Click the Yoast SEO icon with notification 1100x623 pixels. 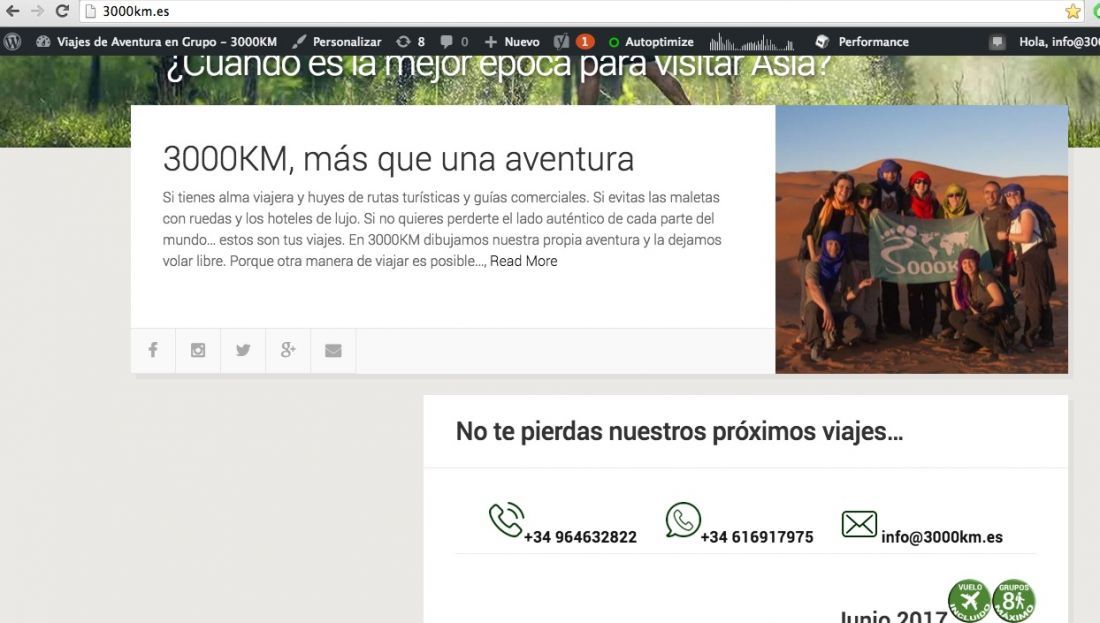pos(573,41)
